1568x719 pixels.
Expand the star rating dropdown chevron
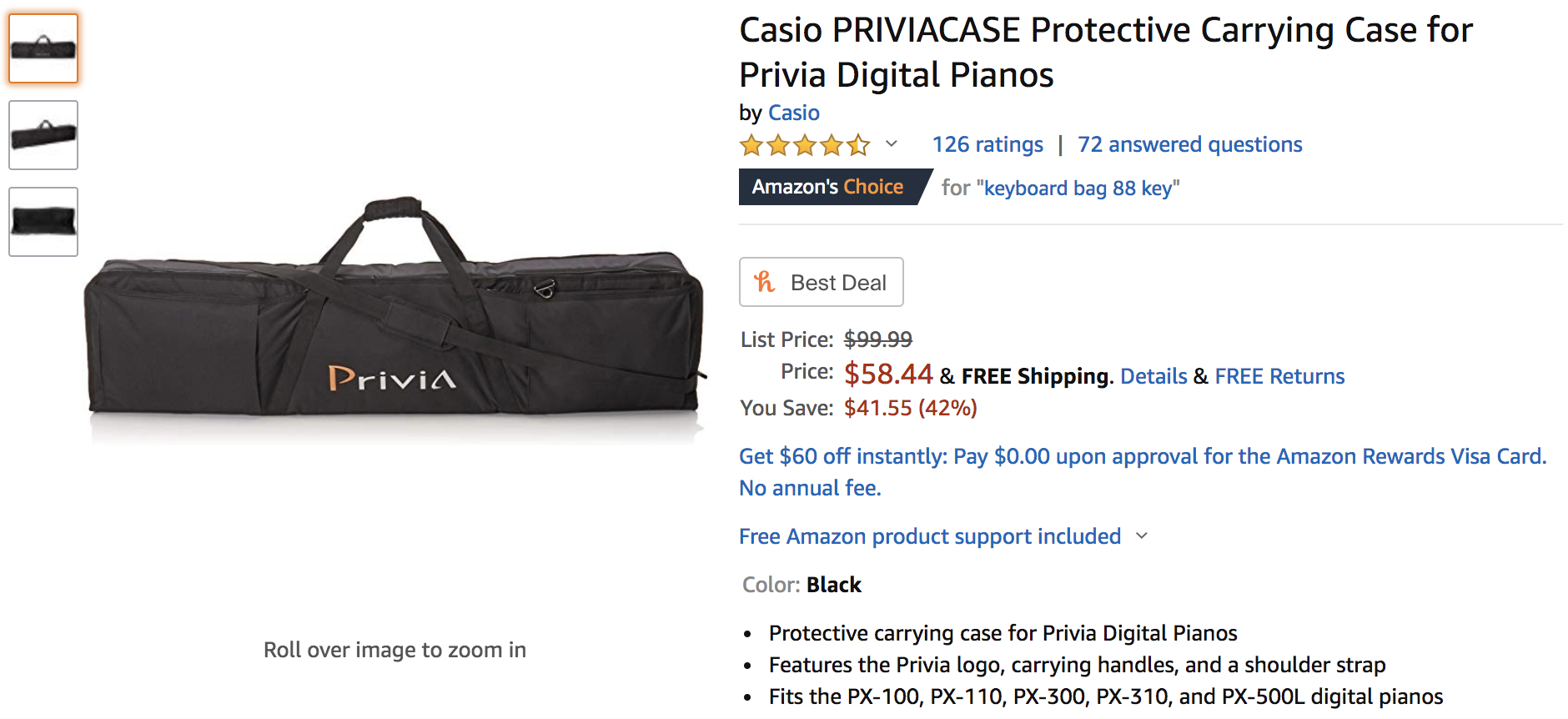point(892,143)
